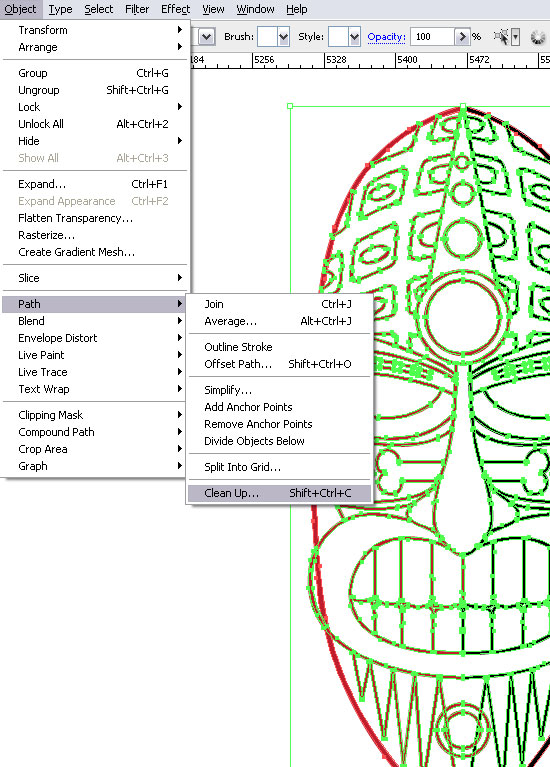Expand the Slice submenu
The height and width of the screenshot is (767, 550).
pyautogui.click(x=94, y=278)
